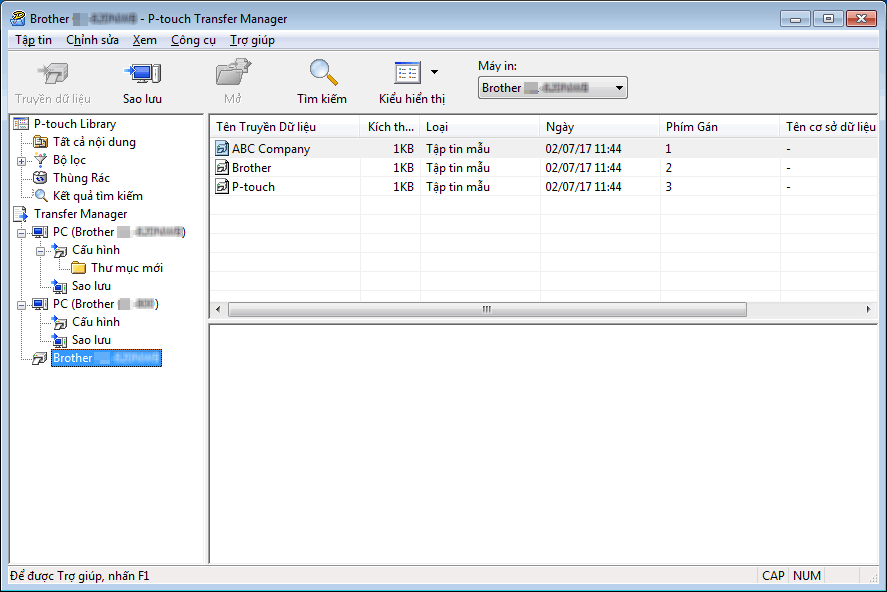
Task: Open Kết quả tìm kiếm in tree
Action: (x=97, y=196)
